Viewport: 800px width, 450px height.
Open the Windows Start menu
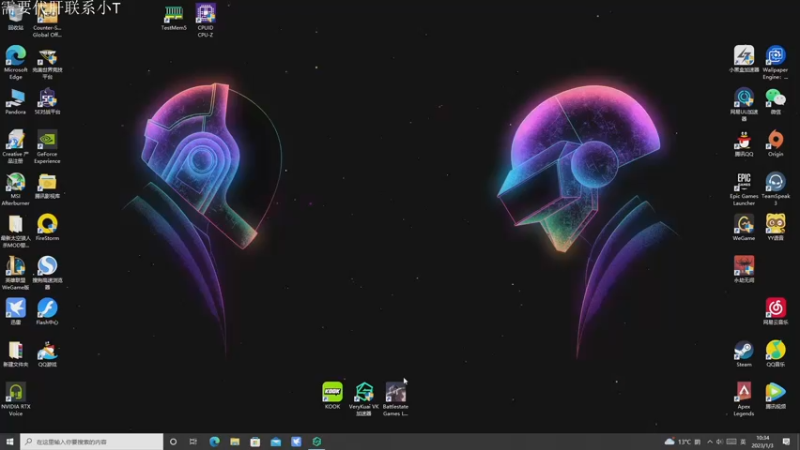pos(10,441)
